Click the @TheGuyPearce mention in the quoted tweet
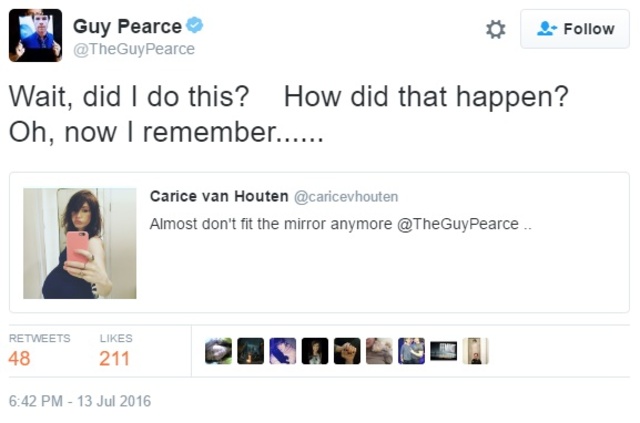 458,224
